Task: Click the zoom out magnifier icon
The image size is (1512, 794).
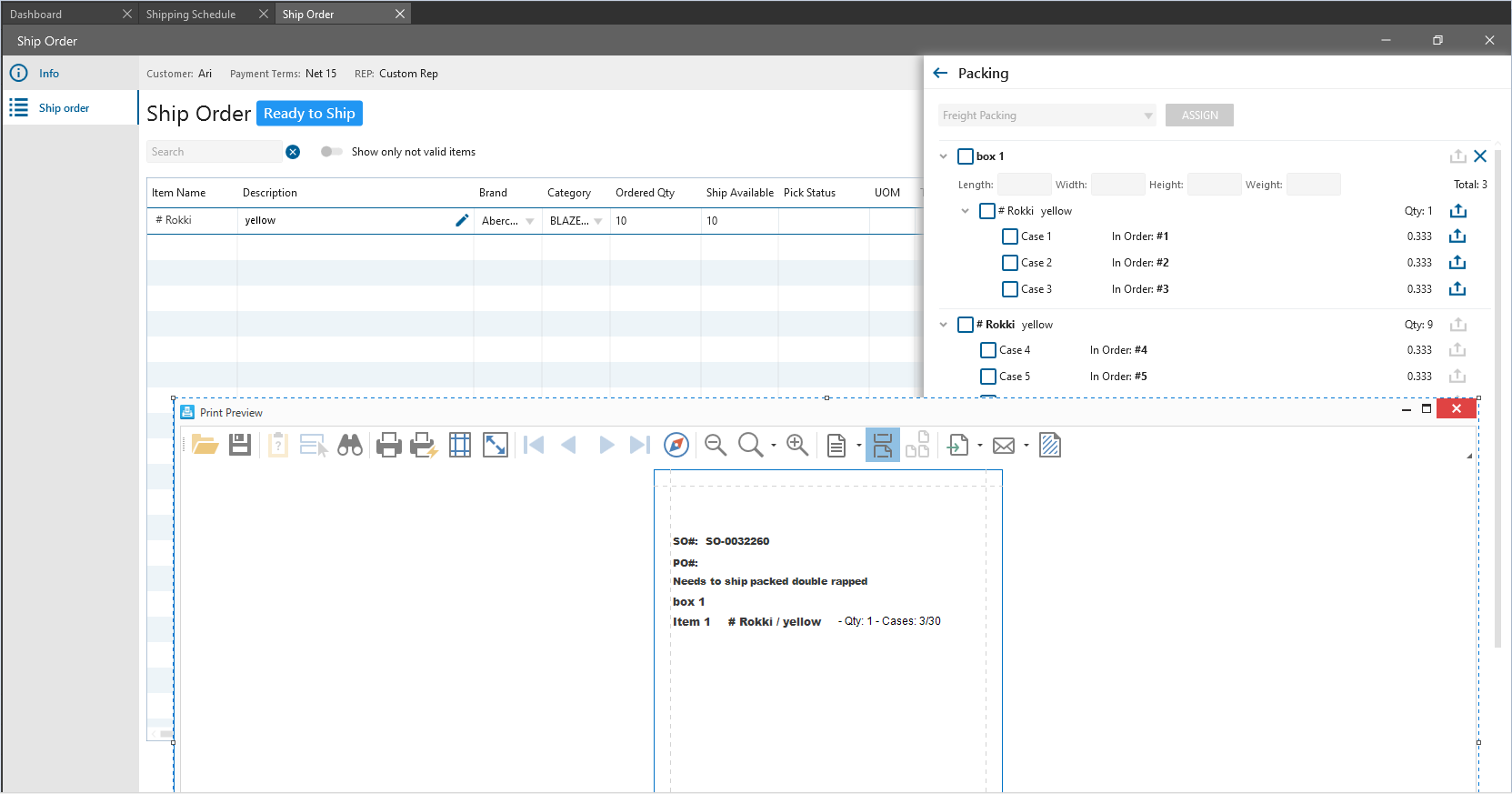Action: coord(716,445)
